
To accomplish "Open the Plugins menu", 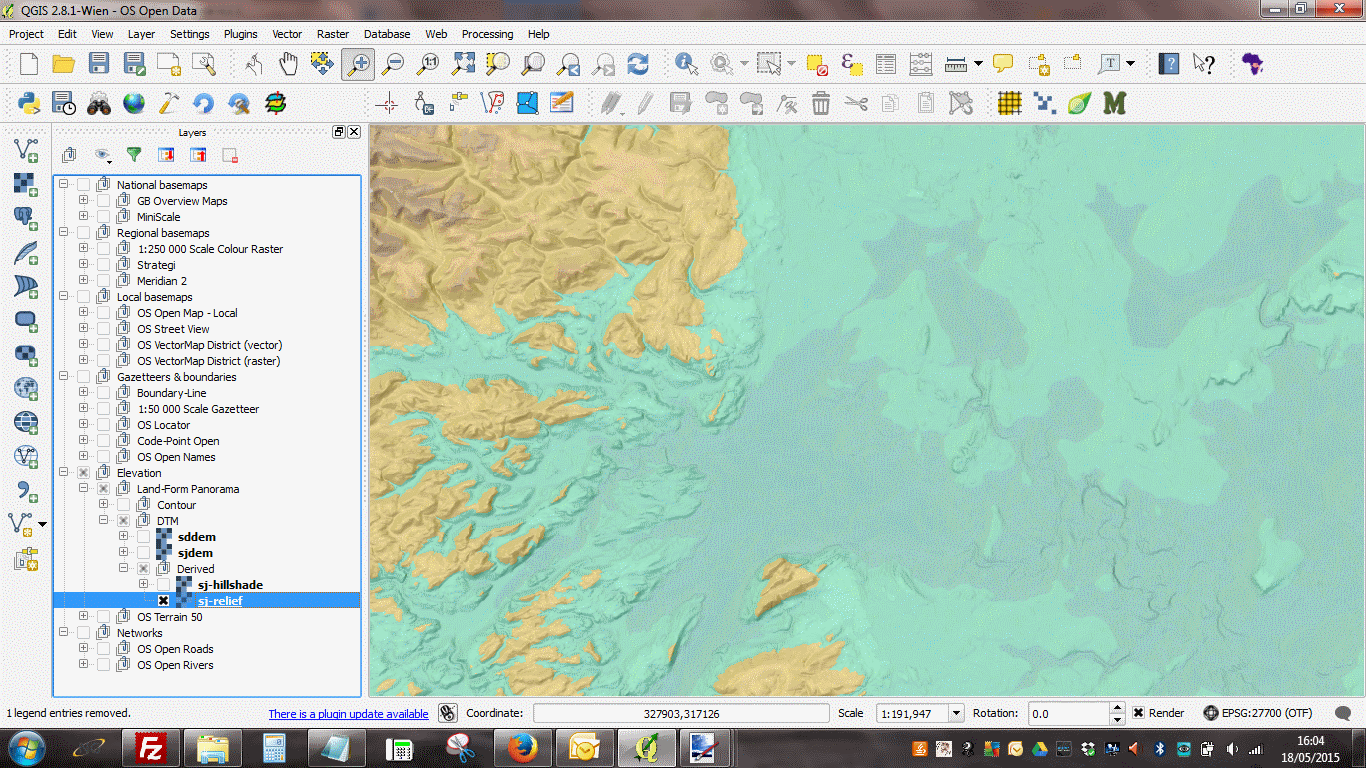I will 240,34.
